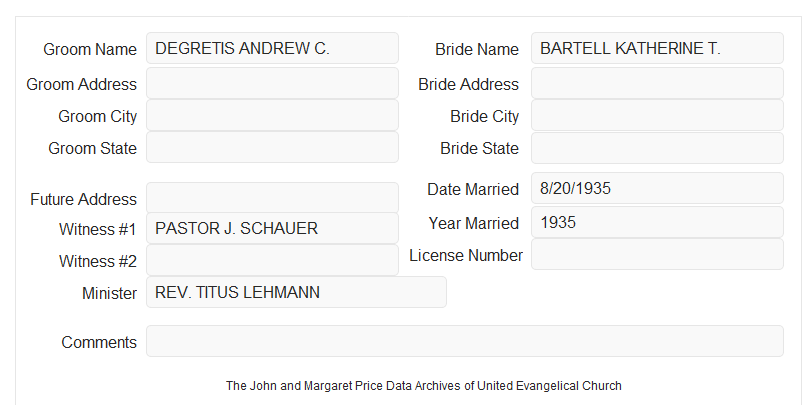Focus the Bride Address input

657,83
